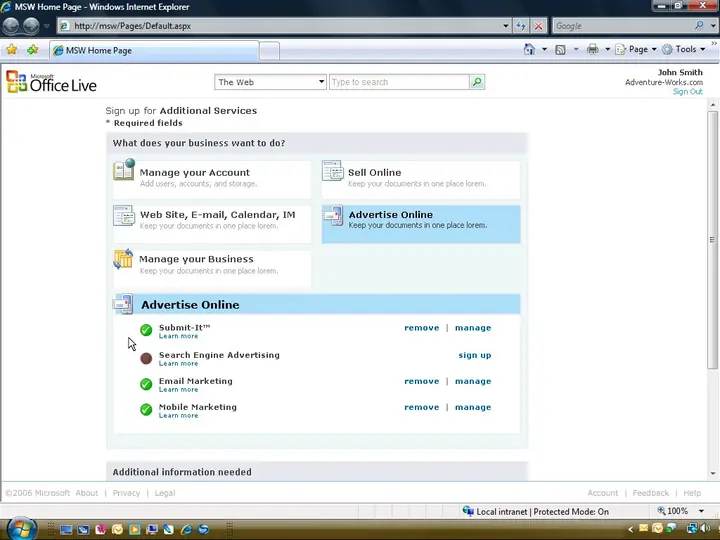
Task: Click the volume icon in system tray
Action: 705,529
